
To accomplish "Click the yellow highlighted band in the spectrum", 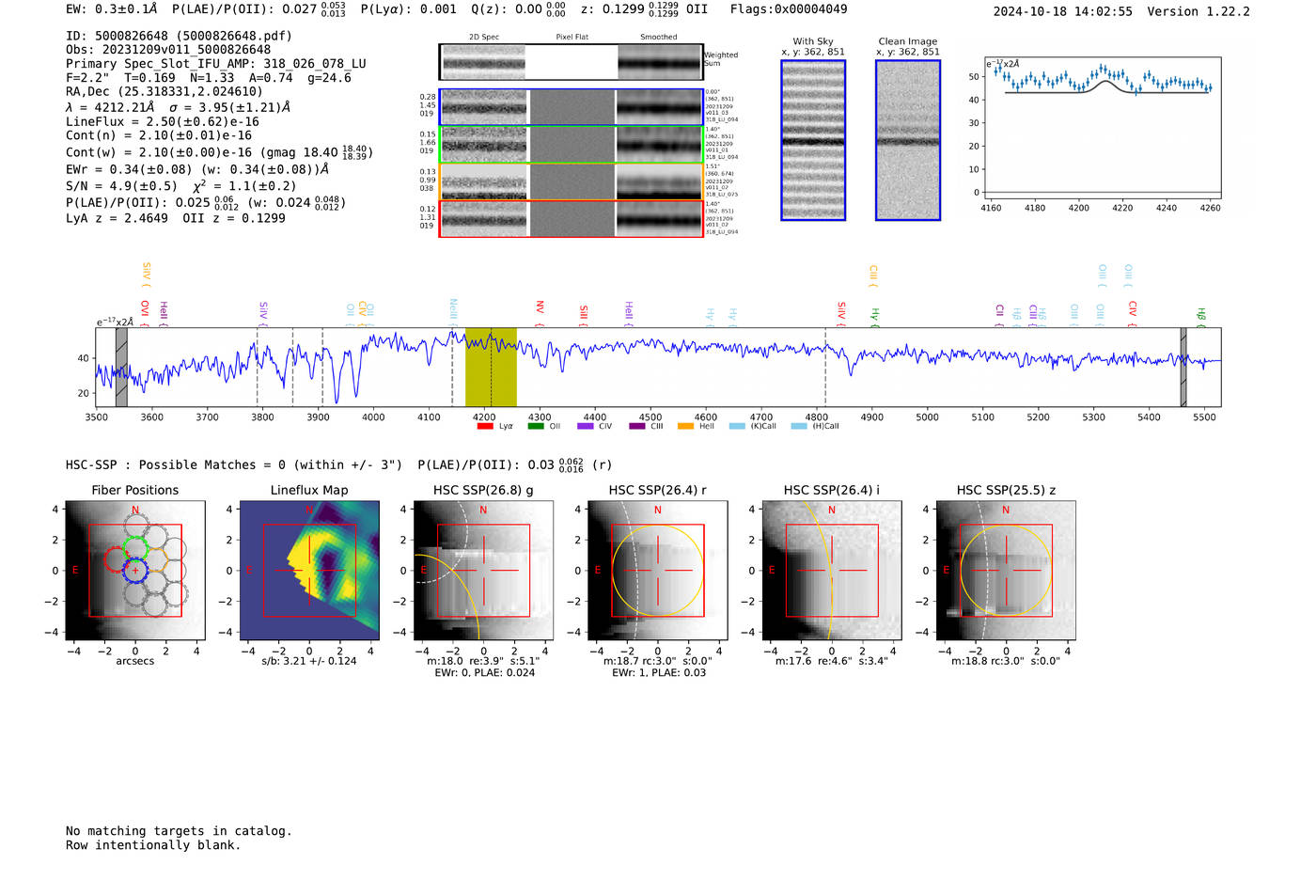I will 491,367.
